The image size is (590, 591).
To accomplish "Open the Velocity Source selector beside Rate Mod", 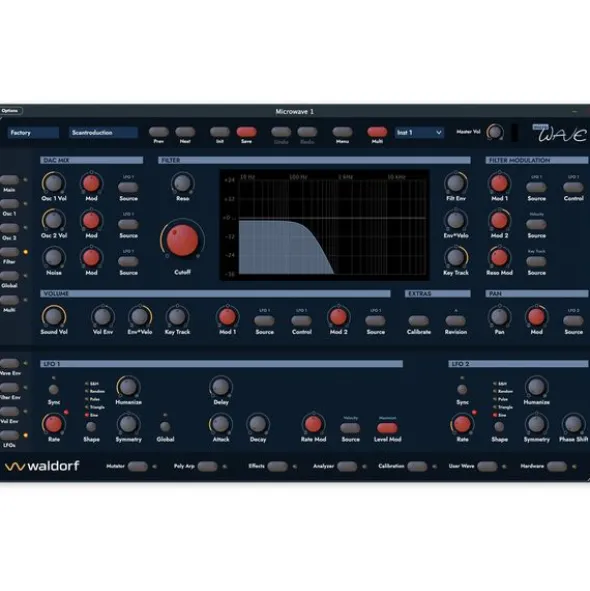I will point(350,428).
